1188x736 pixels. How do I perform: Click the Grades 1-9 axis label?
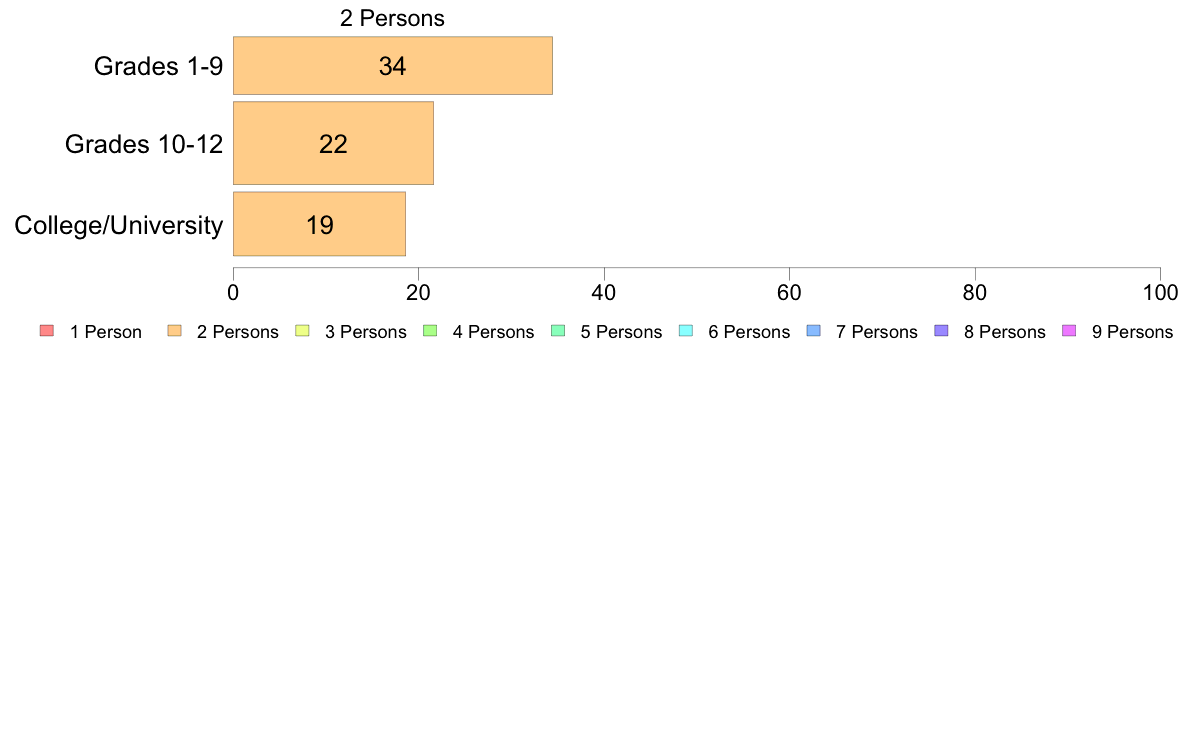pyautogui.click(x=158, y=67)
